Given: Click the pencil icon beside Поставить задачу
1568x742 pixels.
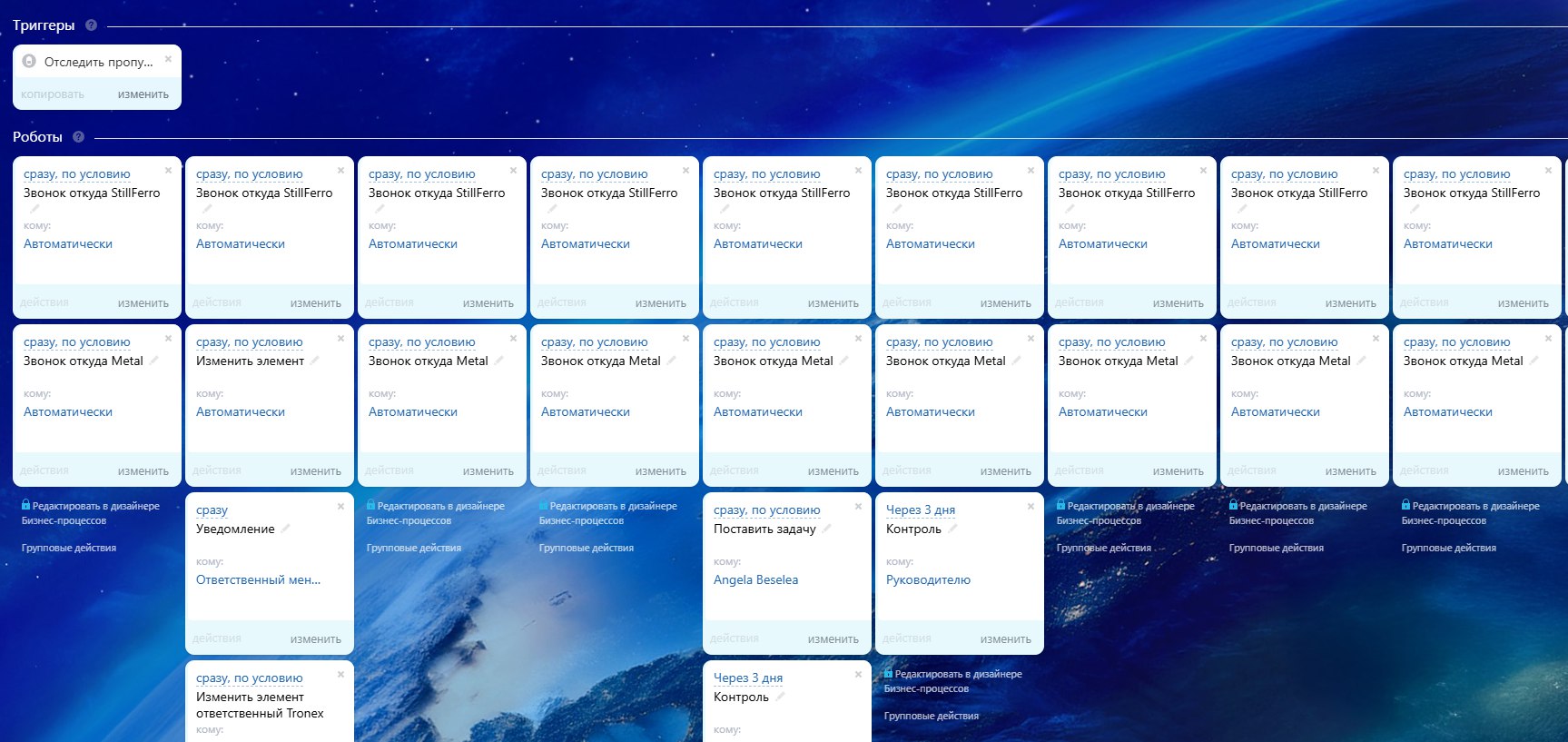Looking at the screenshot, I should [826, 529].
